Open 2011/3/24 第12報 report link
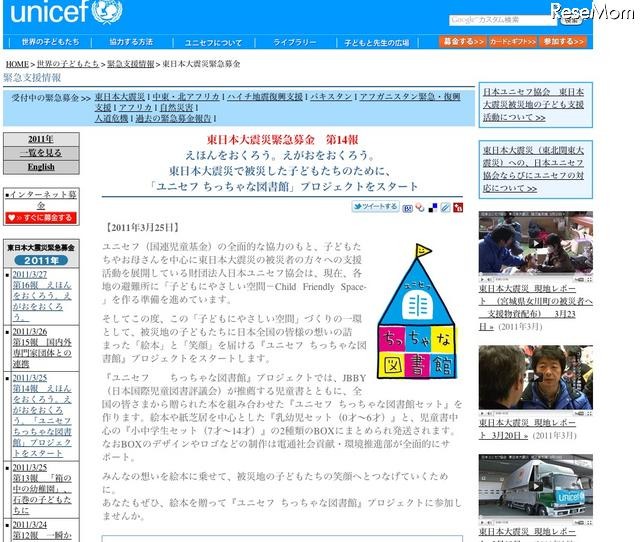The height and width of the screenshot is (542, 640). point(42,530)
